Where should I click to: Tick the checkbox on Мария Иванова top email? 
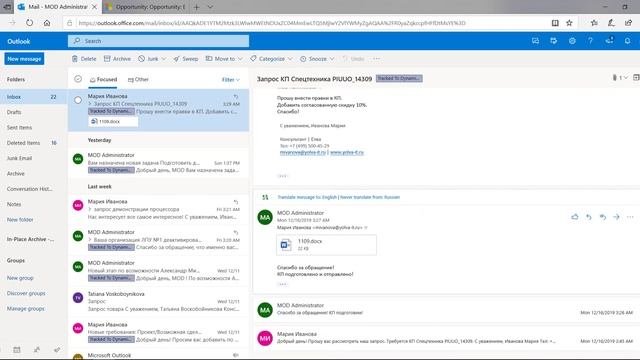tap(78, 100)
